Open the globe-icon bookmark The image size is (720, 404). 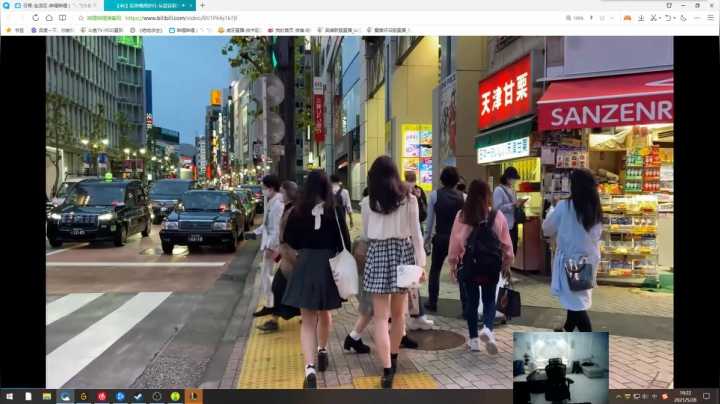[x=146, y=30]
